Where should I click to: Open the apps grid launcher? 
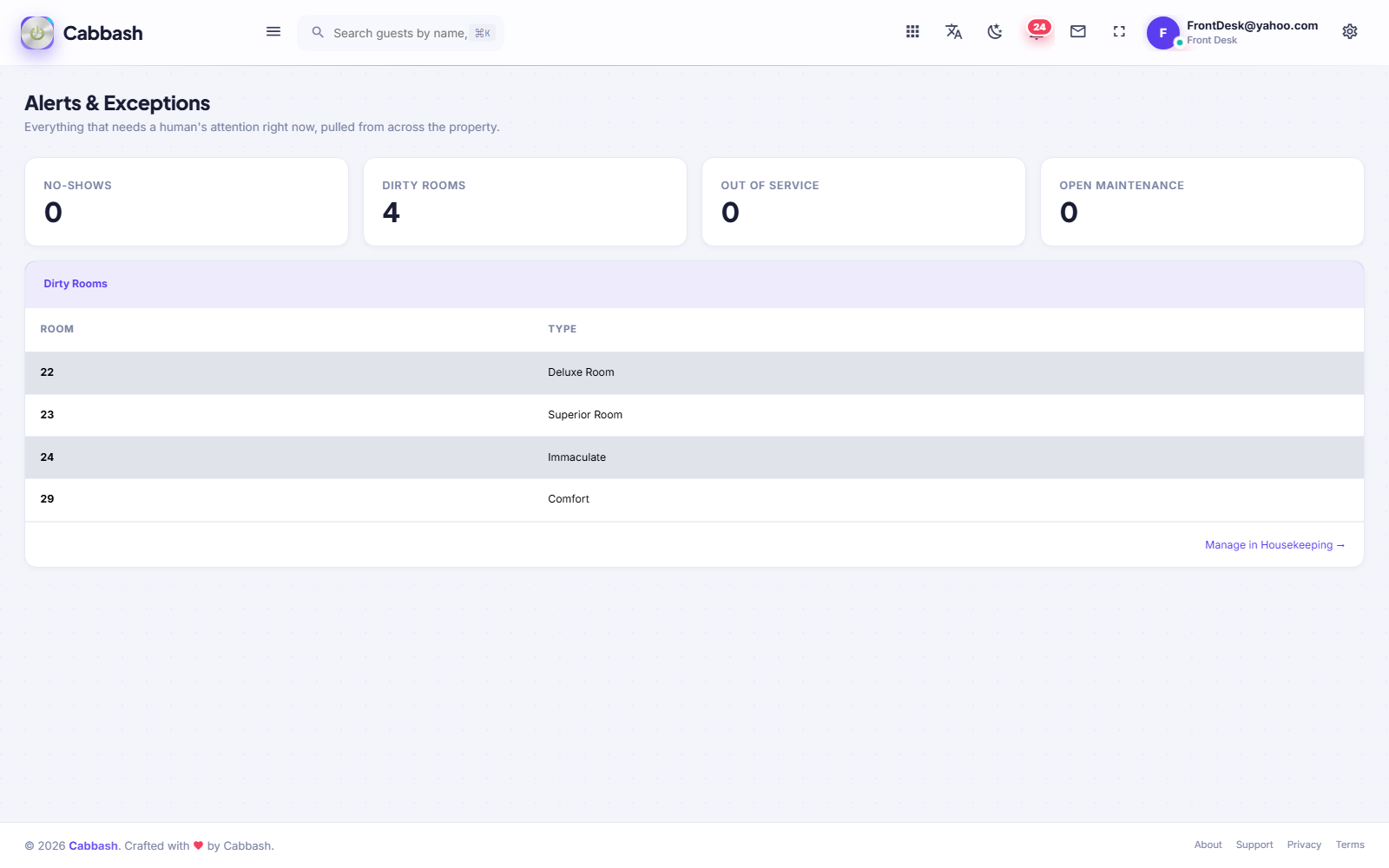pyautogui.click(x=912, y=31)
